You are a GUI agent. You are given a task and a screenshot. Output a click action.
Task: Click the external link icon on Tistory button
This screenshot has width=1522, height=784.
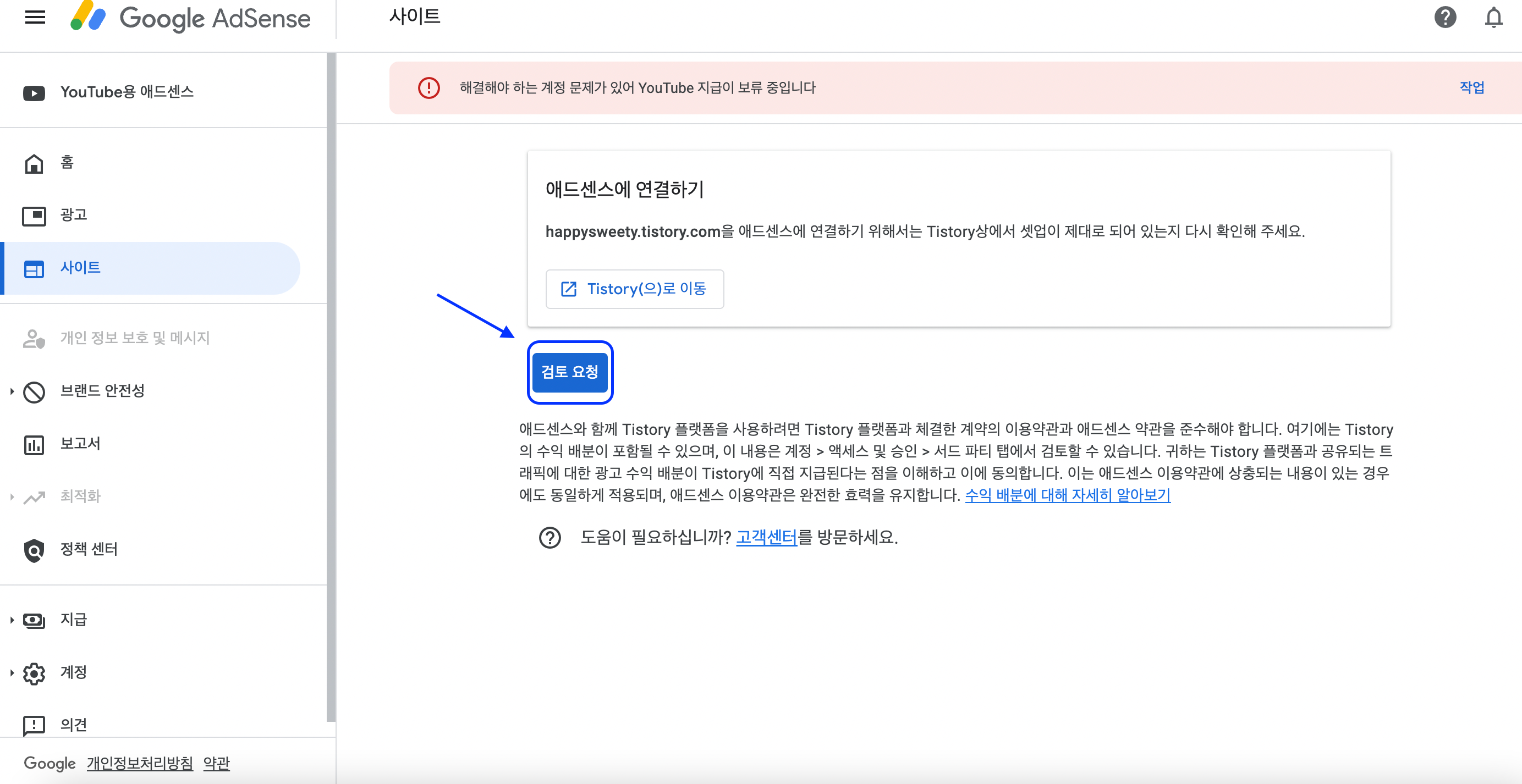click(568, 289)
